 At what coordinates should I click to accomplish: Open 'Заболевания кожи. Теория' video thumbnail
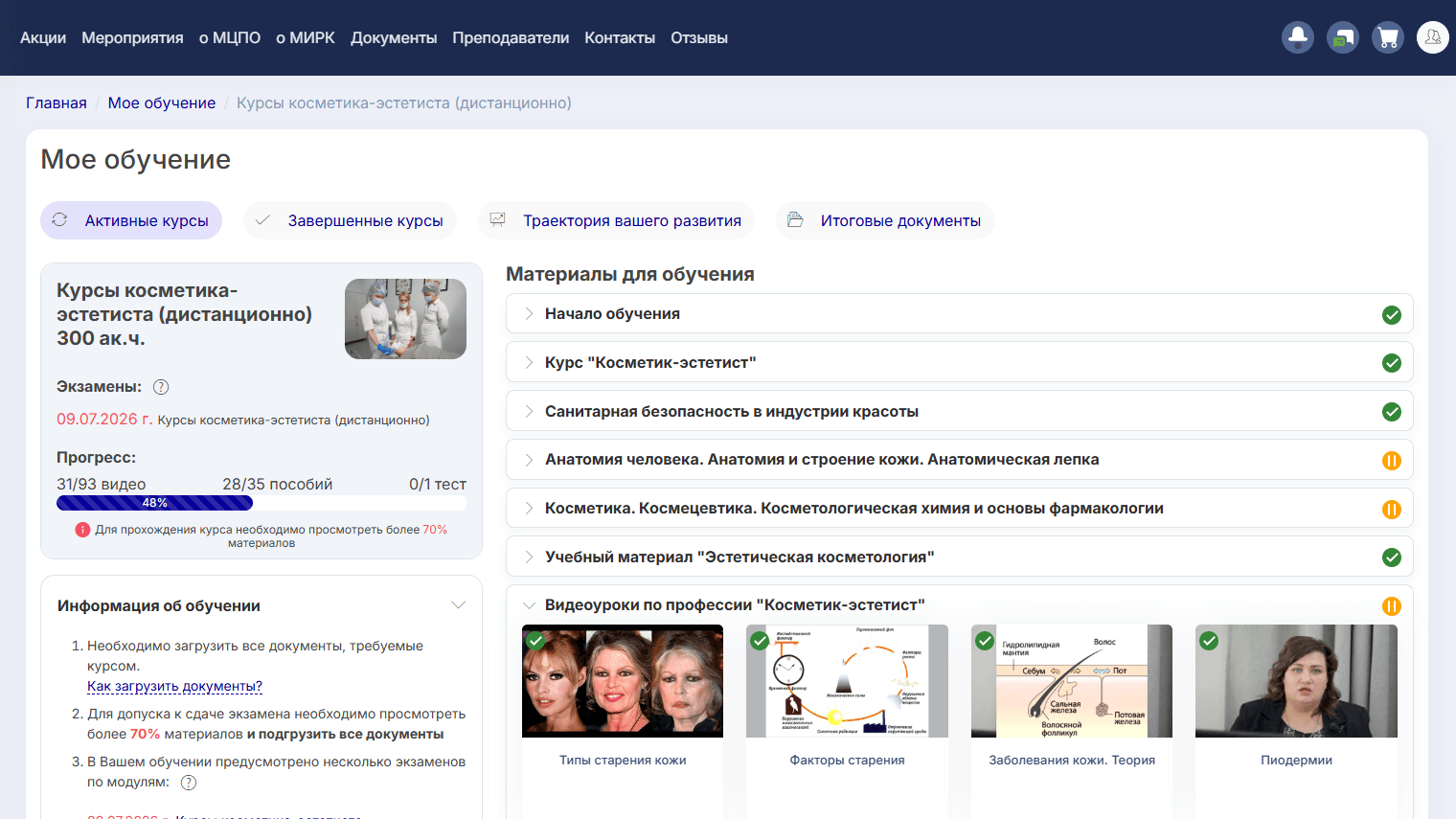point(1072,681)
